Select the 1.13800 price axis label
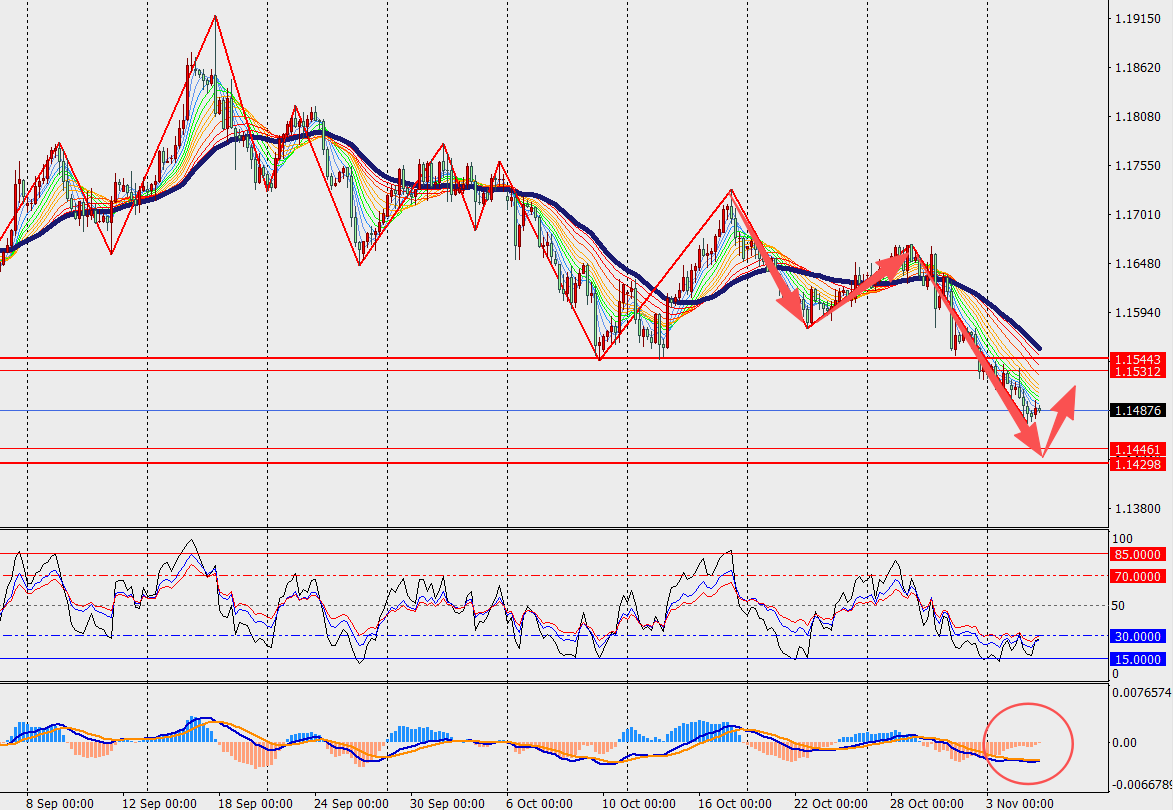This screenshot has width=1174, height=810. [x=1138, y=508]
